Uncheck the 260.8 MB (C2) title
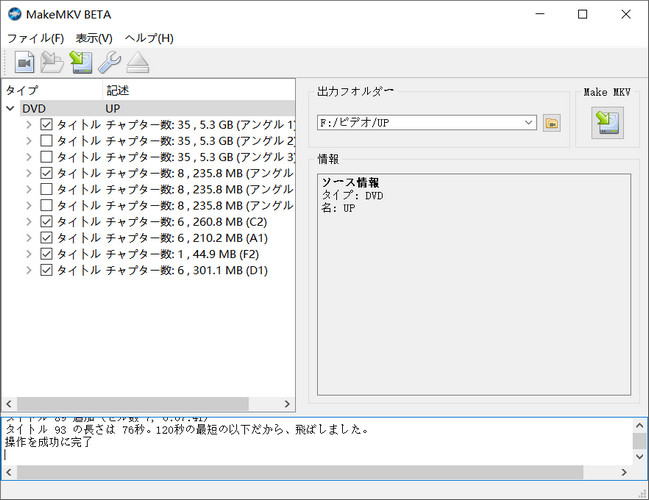Image resolution: width=649 pixels, height=500 pixels. click(x=46, y=222)
